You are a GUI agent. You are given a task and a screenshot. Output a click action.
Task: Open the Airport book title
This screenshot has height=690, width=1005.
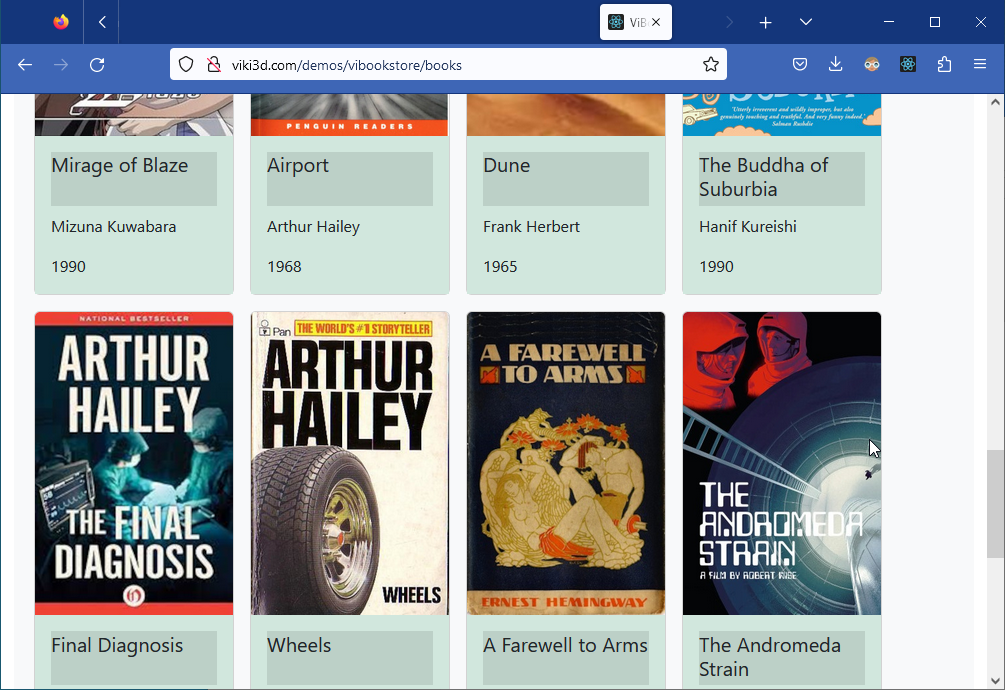click(x=298, y=165)
